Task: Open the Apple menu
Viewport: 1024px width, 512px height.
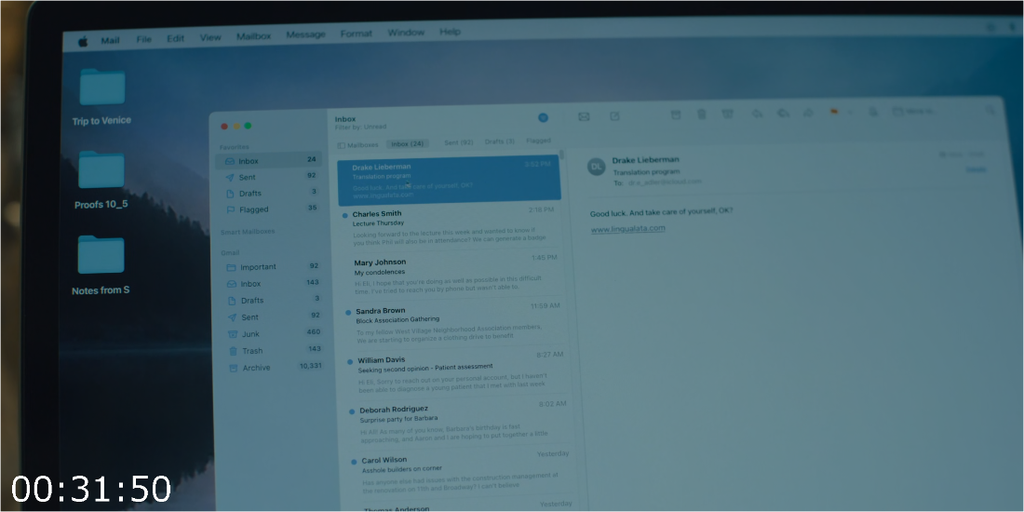Action: [x=83, y=41]
